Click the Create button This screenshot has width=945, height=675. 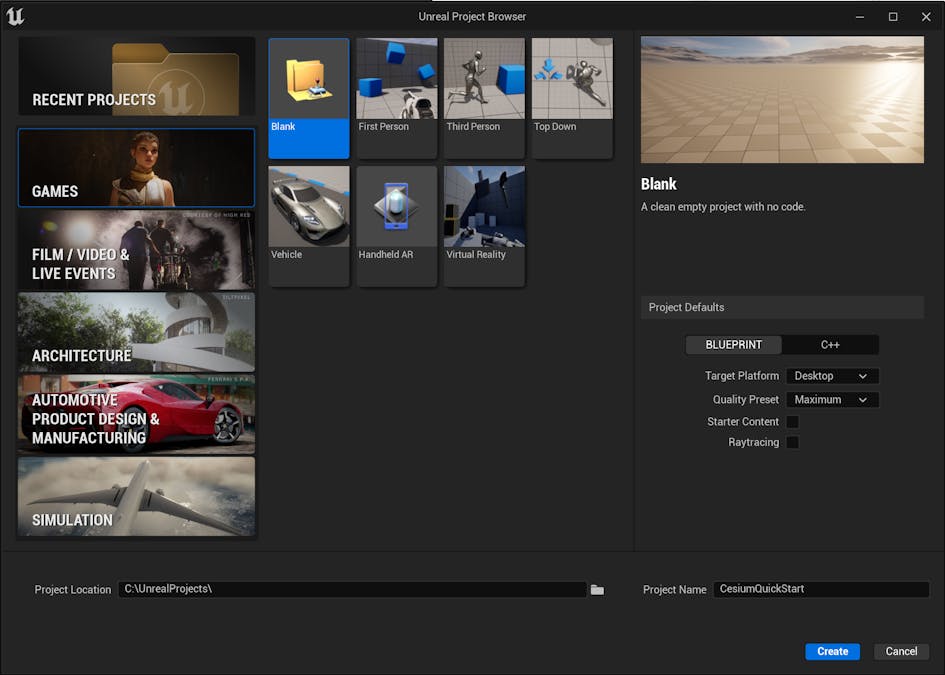[832, 651]
